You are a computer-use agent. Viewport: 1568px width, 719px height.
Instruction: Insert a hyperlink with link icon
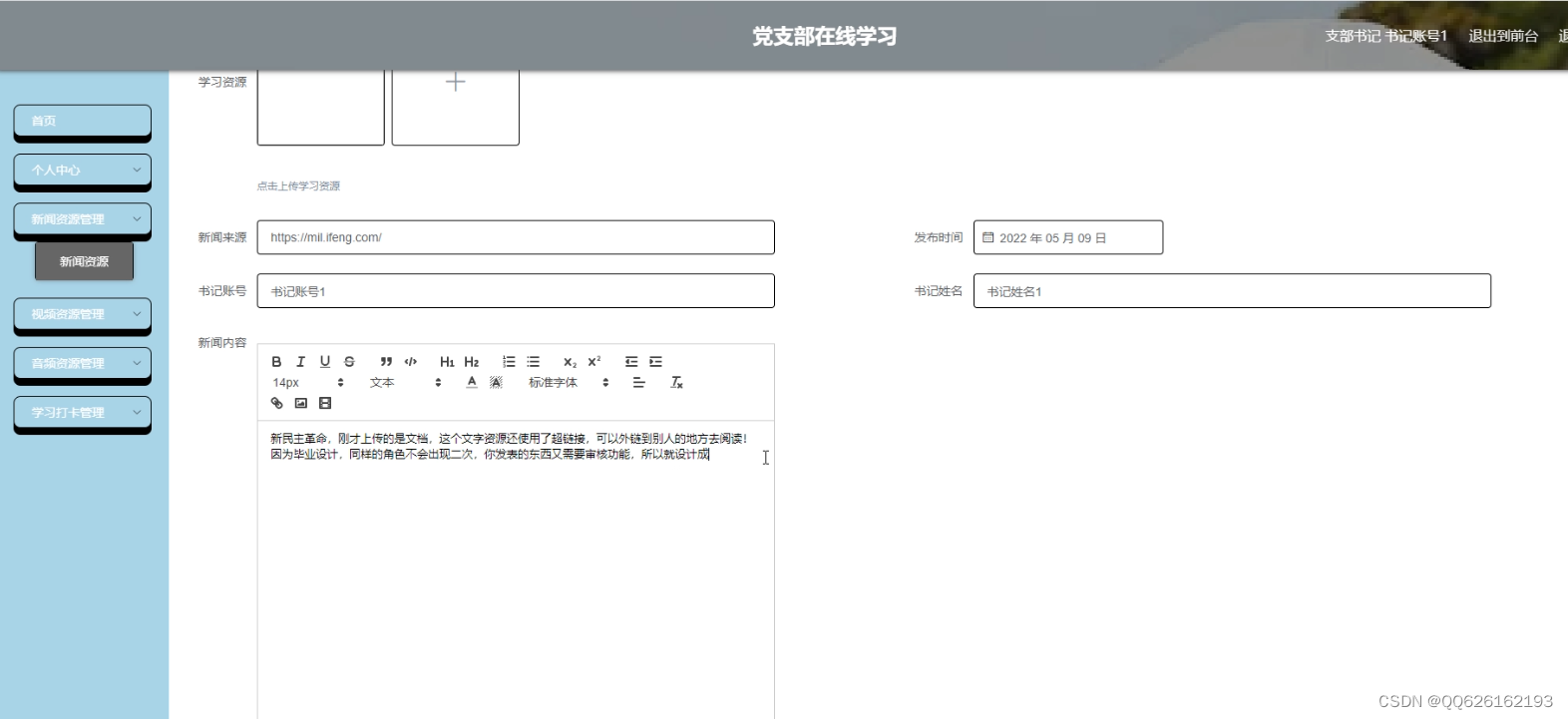point(276,403)
